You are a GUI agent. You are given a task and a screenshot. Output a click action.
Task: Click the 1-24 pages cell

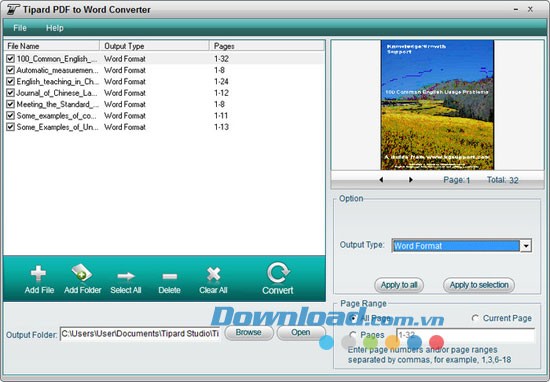tap(221, 81)
